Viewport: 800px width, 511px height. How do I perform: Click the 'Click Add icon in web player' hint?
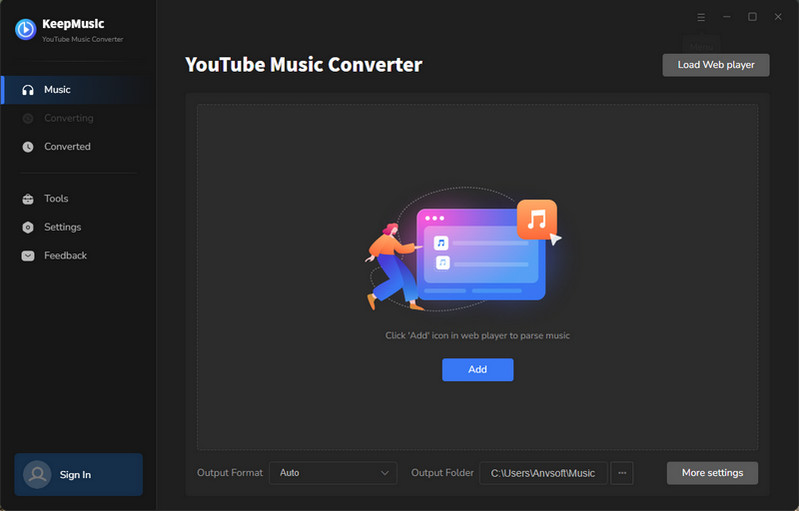click(x=478, y=336)
